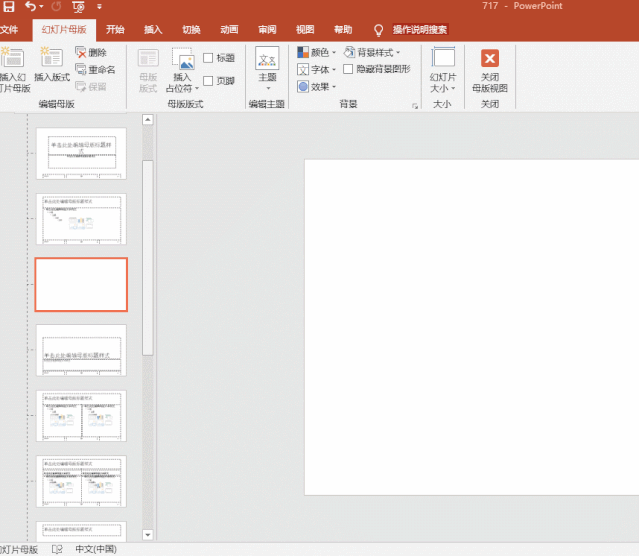The width and height of the screenshot is (639, 556).
Task: Expand Background Styles (背景样式) menu
Action: click(x=371, y=53)
